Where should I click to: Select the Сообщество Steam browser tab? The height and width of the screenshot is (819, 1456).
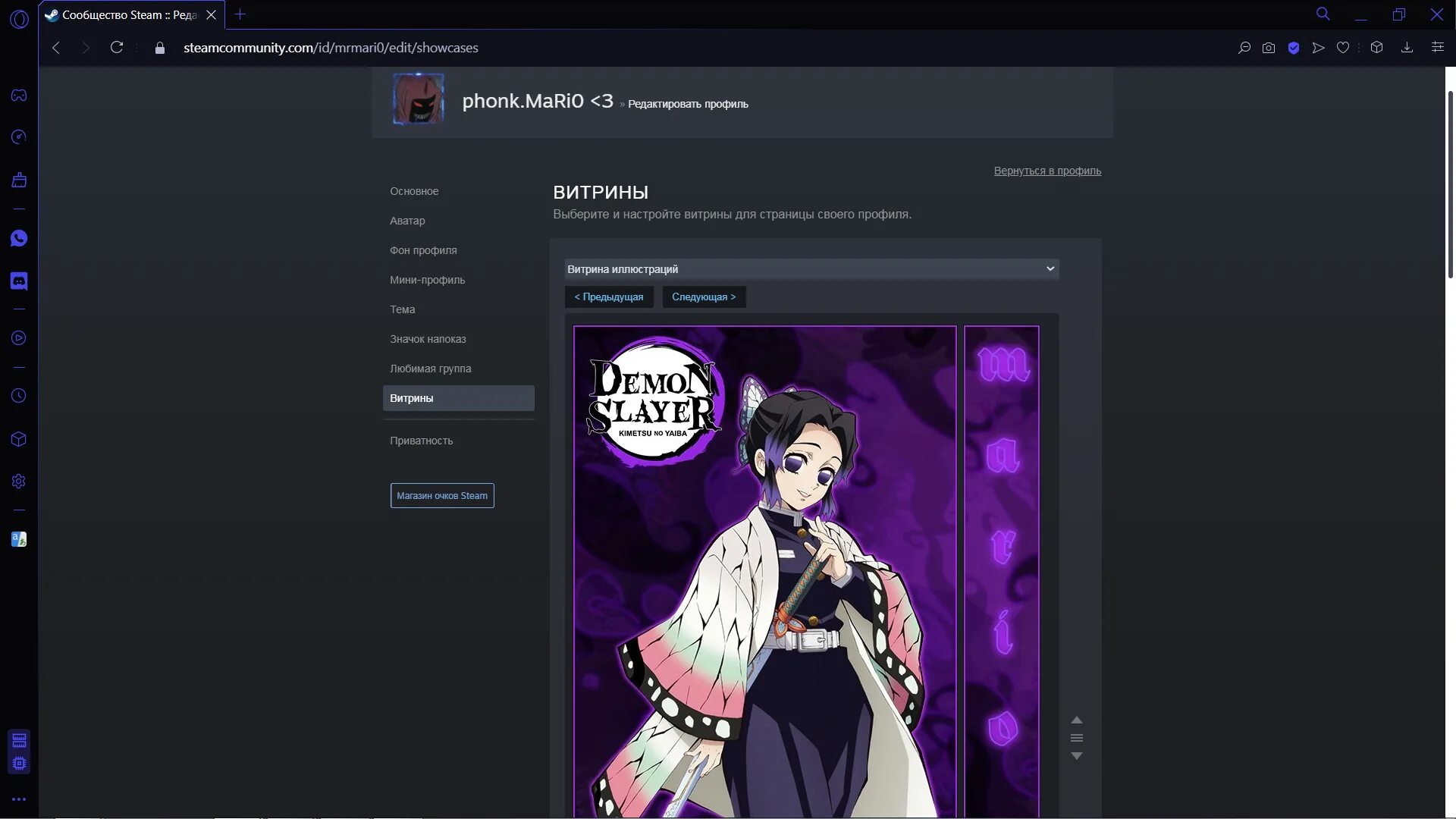tap(132, 15)
